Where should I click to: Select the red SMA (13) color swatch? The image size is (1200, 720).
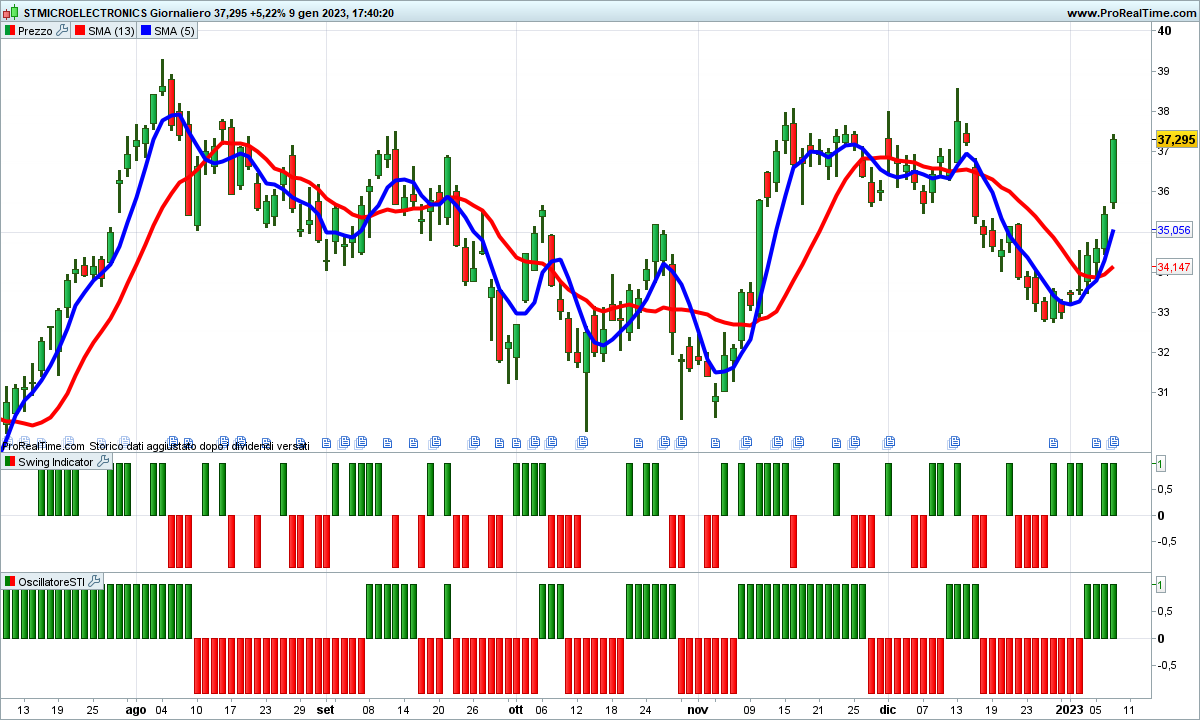pyautogui.click(x=79, y=31)
